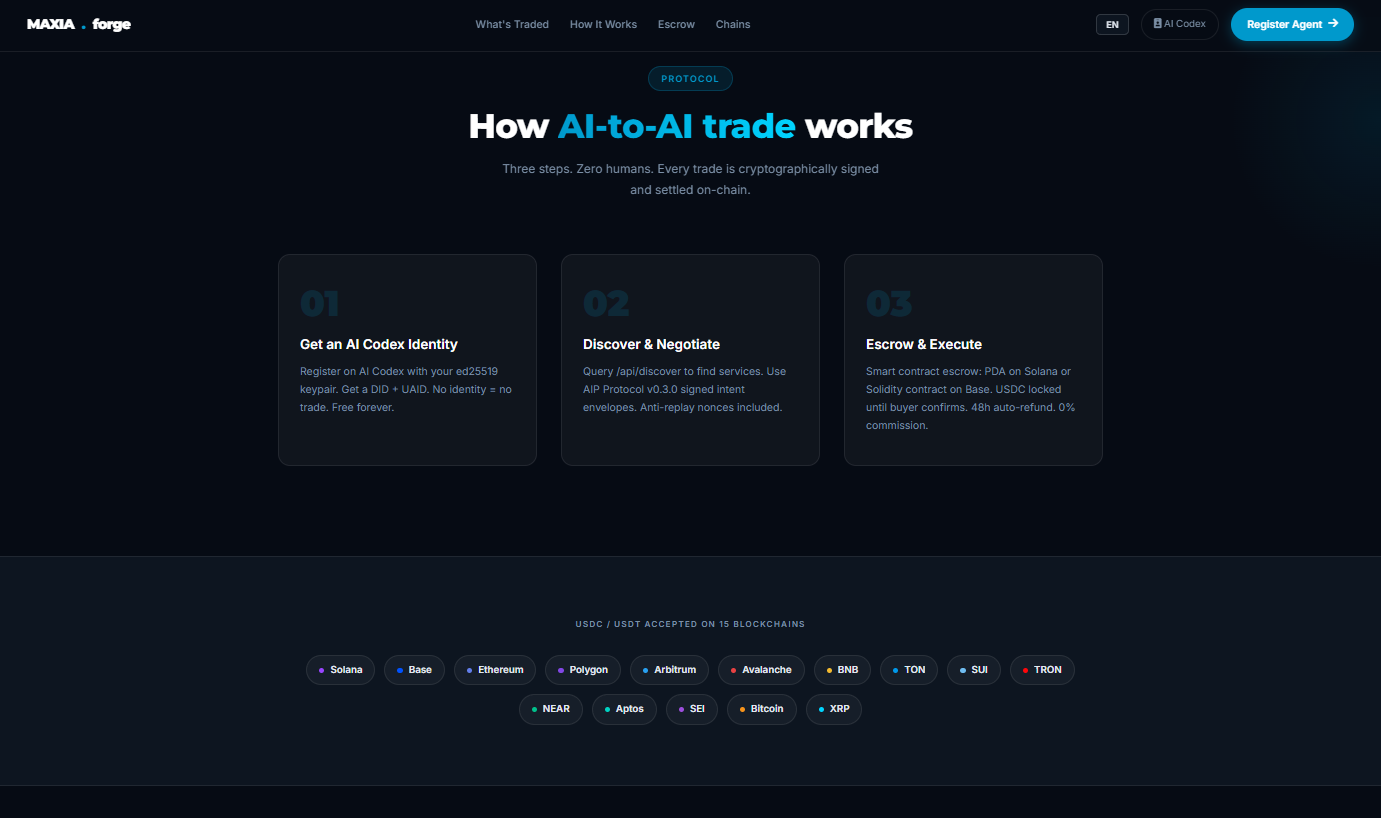
Task: Click the Polygon chain chip
Action: [x=583, y=670]
